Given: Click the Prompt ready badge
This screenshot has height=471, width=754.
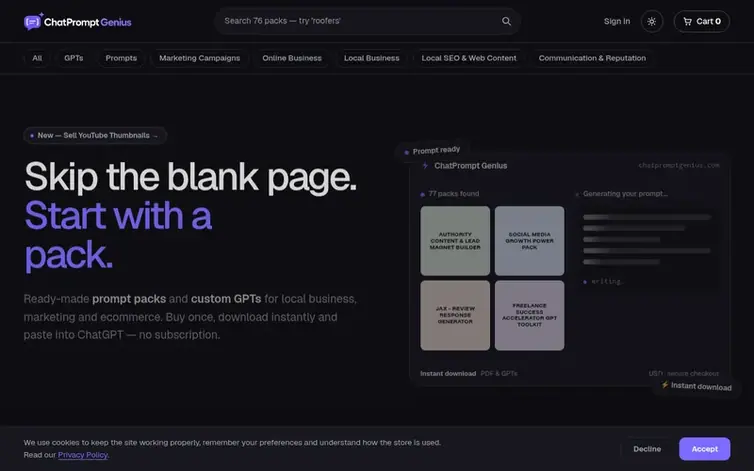Looking at the screenshot, I should (432, 151).
